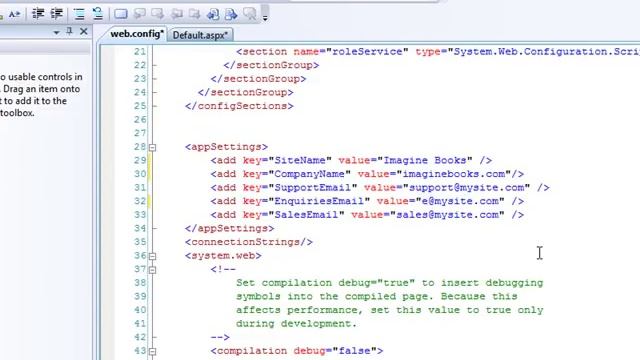Collapse the system.web section
Screen dimensions: 640x360
pos(152,256)
